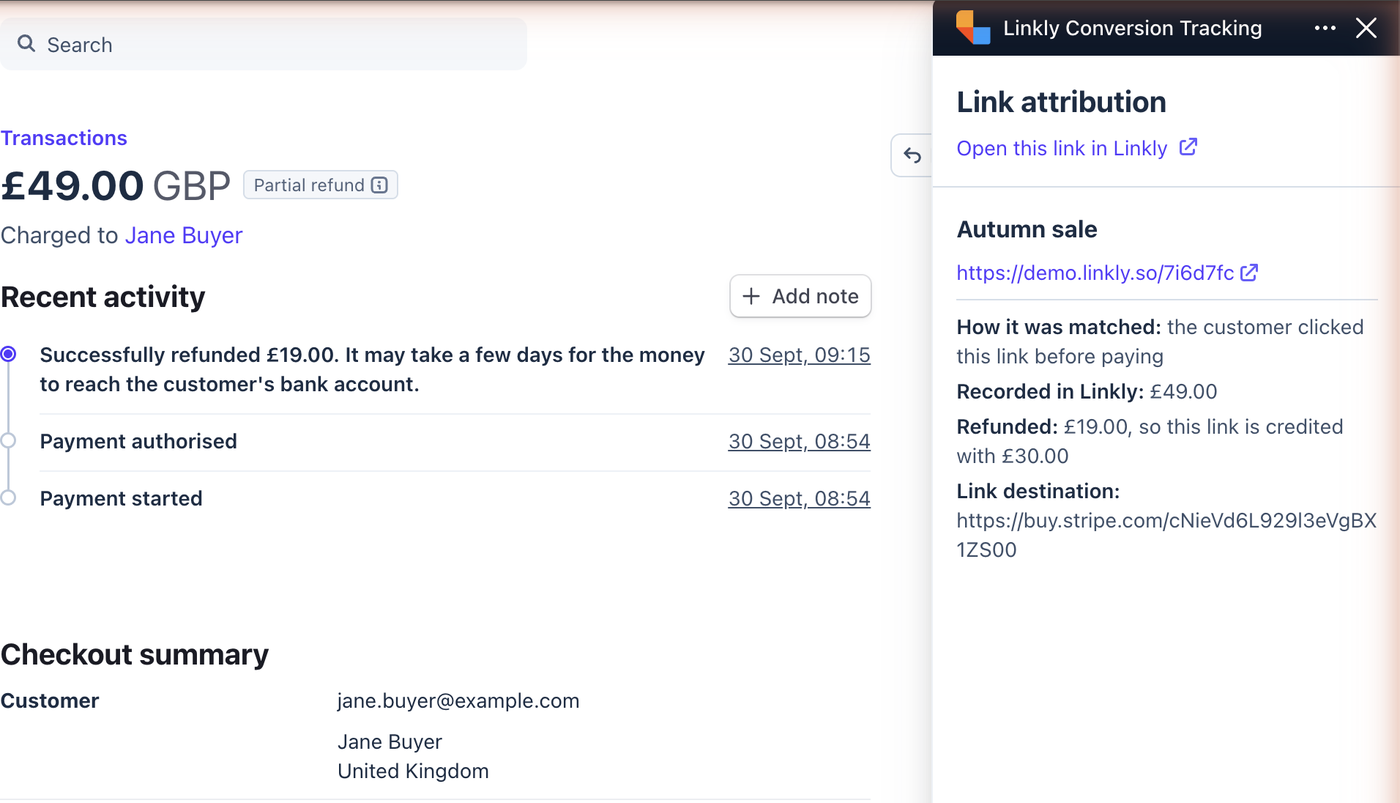Viewport: 1400px width, 803px height.
Task: Click external link icon after Open this link in Linkly
Action: (x=1188, y=147)
